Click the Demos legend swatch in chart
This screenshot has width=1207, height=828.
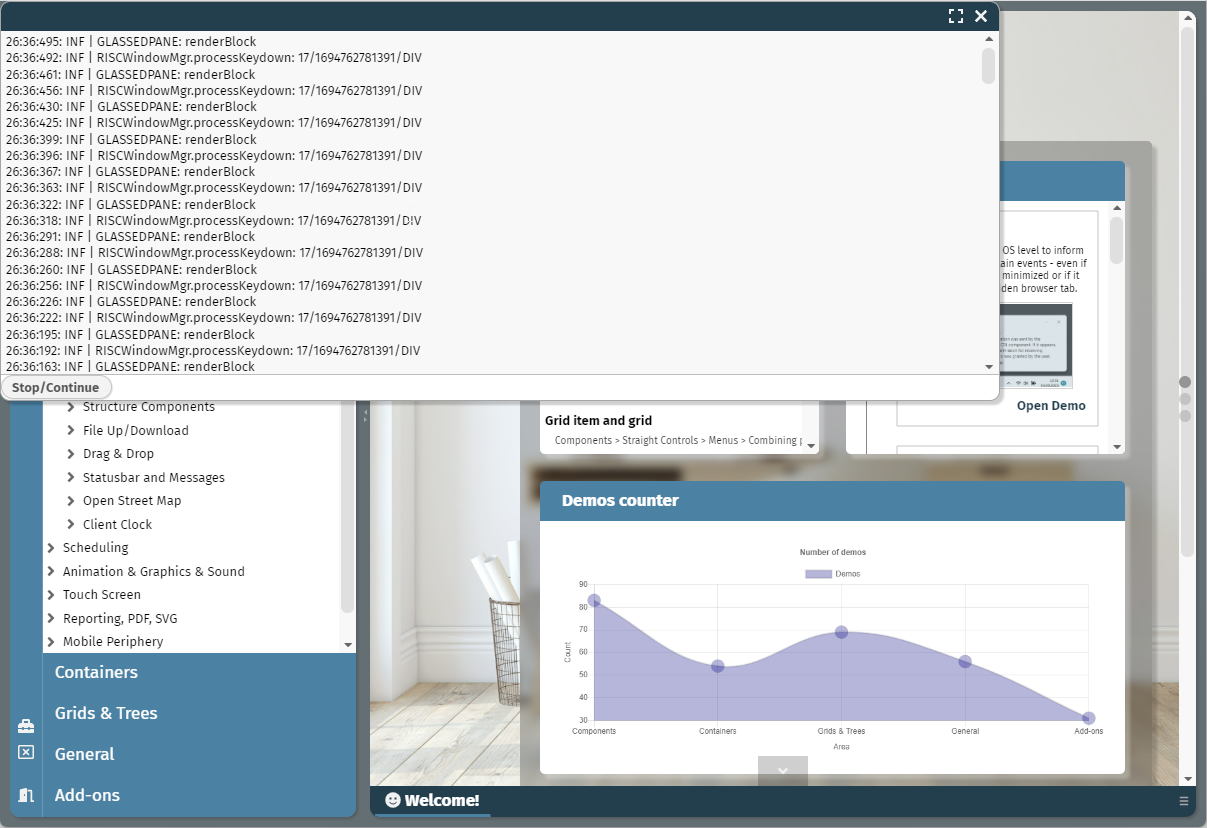(818, 574)
